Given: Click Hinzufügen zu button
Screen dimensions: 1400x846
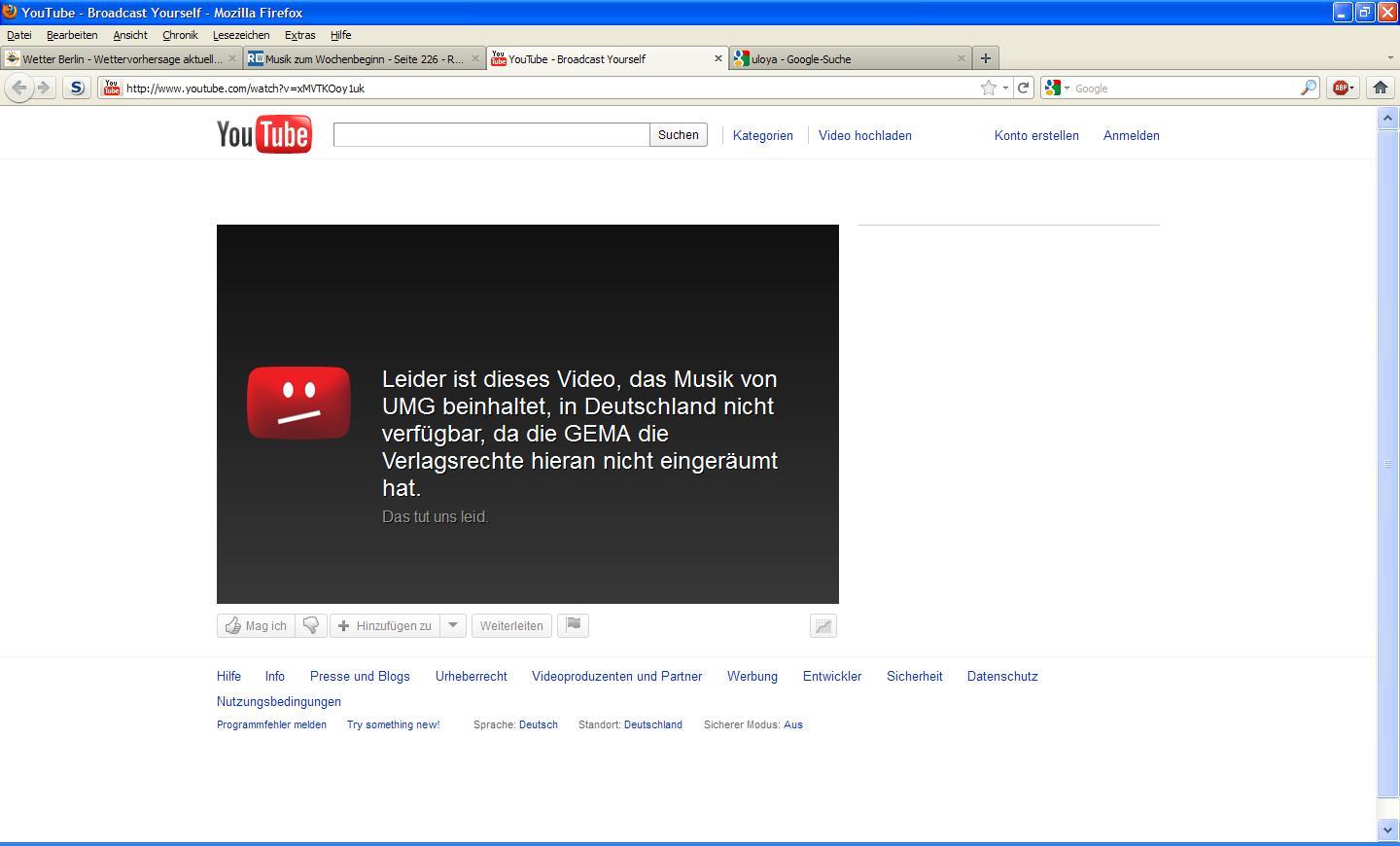Looking at the screenshot, I should 385,625.
